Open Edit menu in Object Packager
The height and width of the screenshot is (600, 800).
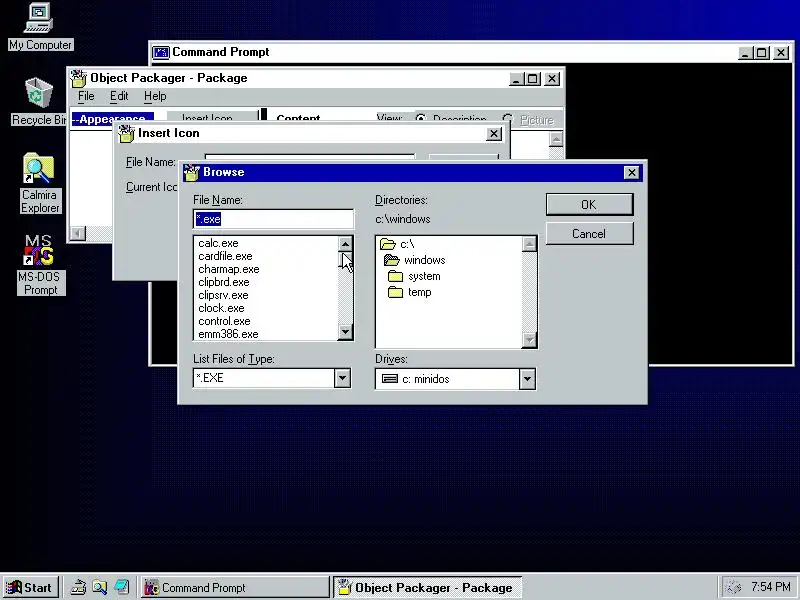point(119,96)
